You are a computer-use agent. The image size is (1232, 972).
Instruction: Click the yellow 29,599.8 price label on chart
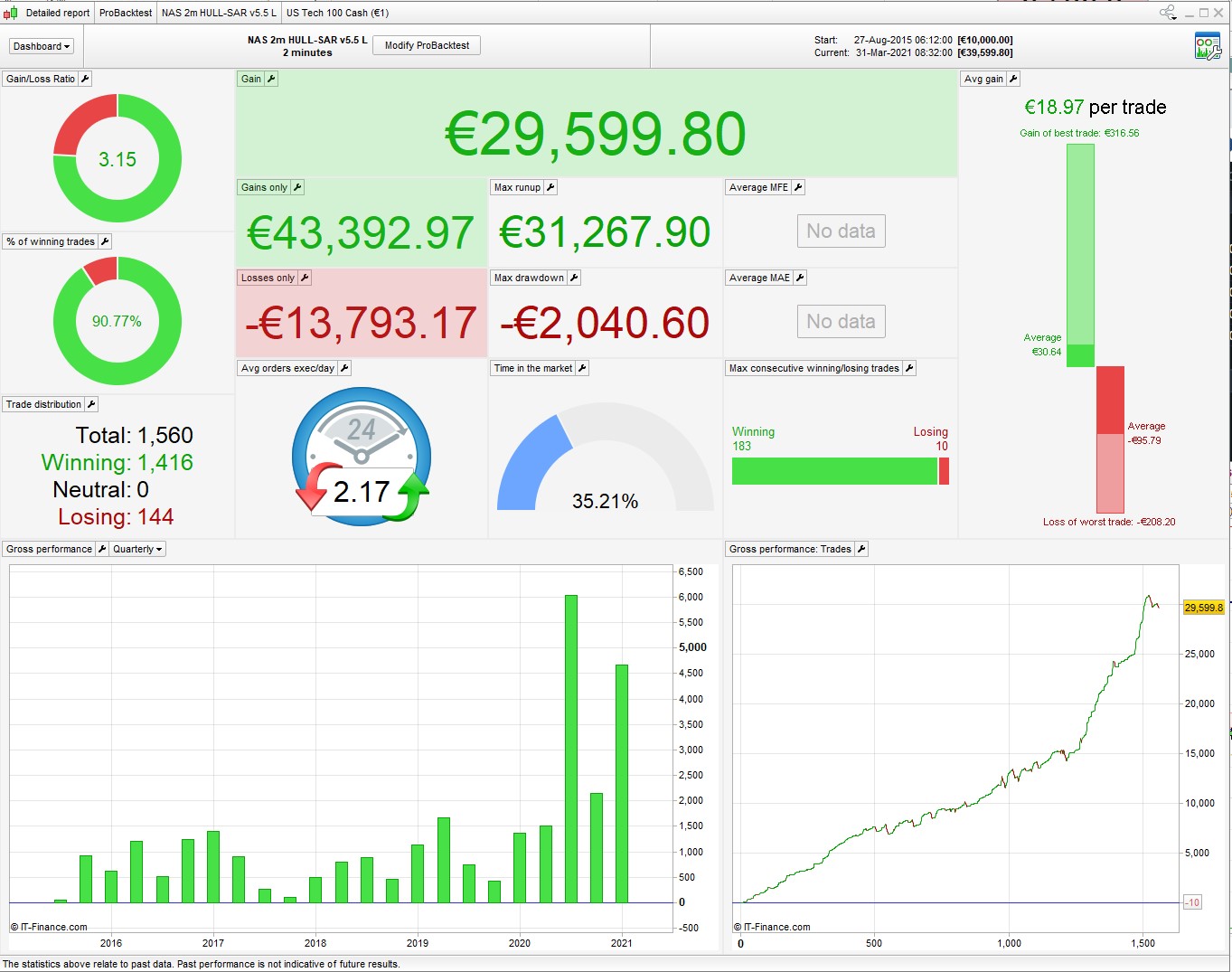[1203, 608]
